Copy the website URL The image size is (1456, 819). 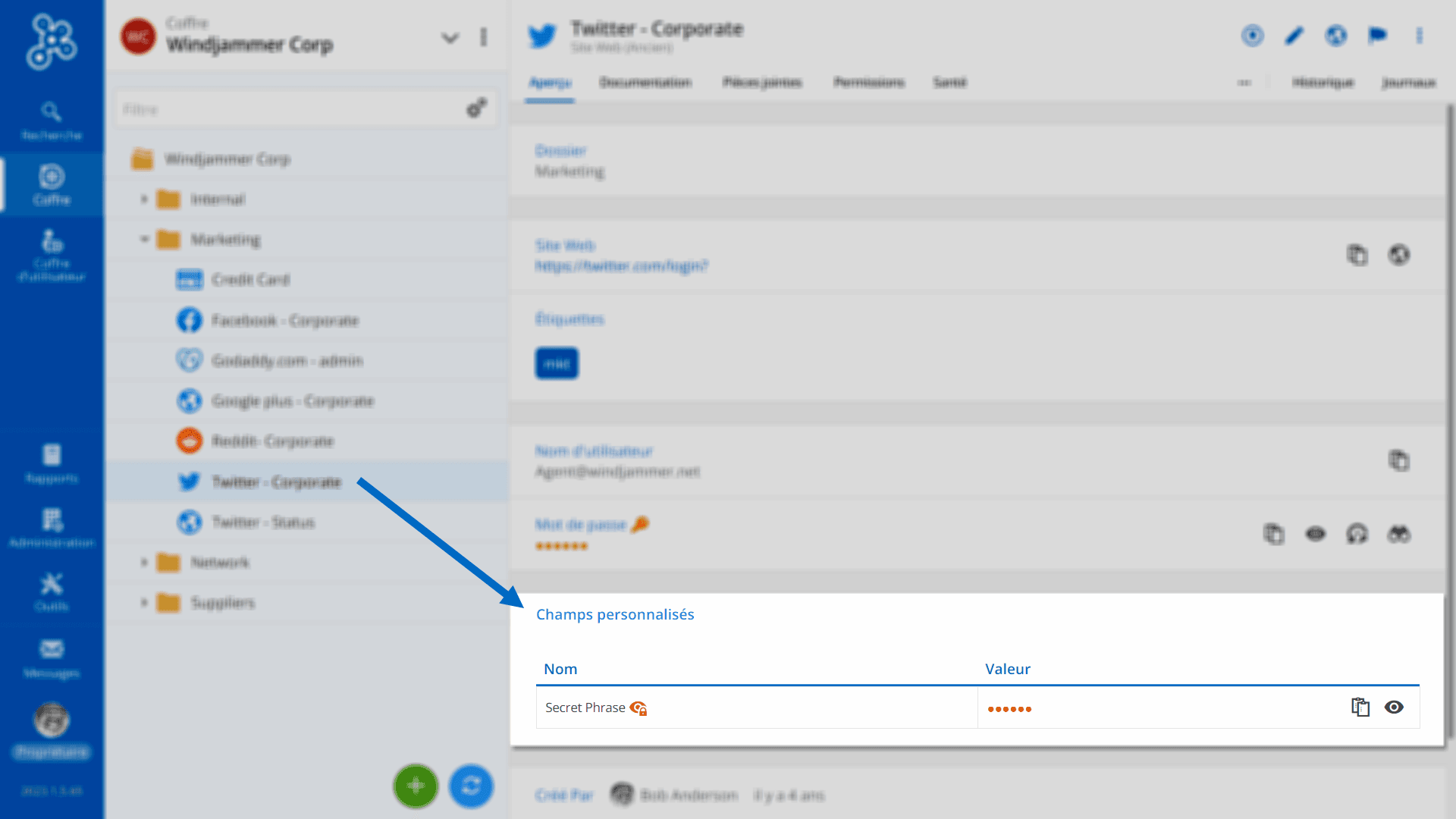pyautogui.click(x=1357, y=255)
